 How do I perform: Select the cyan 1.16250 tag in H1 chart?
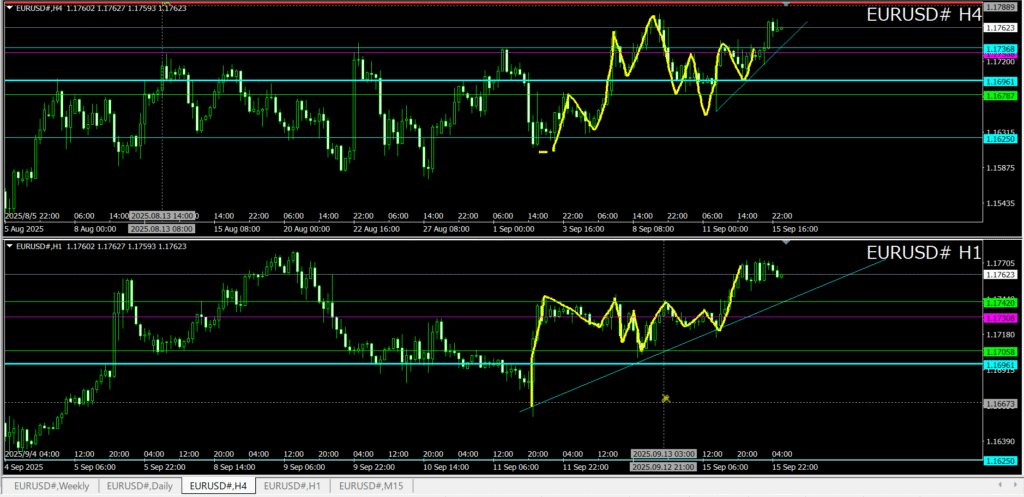click(x=1001, y=460)
